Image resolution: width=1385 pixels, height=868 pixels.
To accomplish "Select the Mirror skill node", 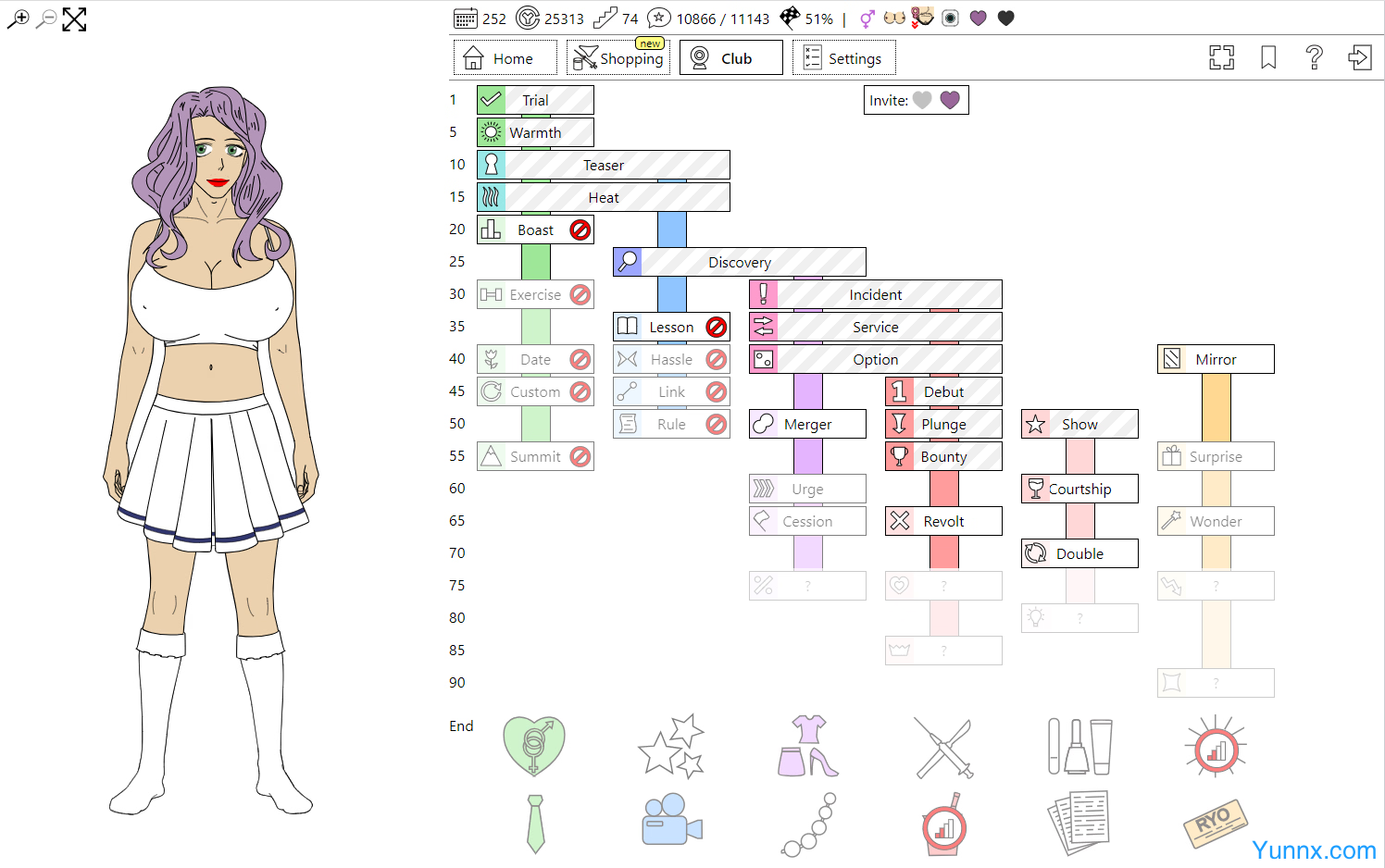I will point(1215,359).
